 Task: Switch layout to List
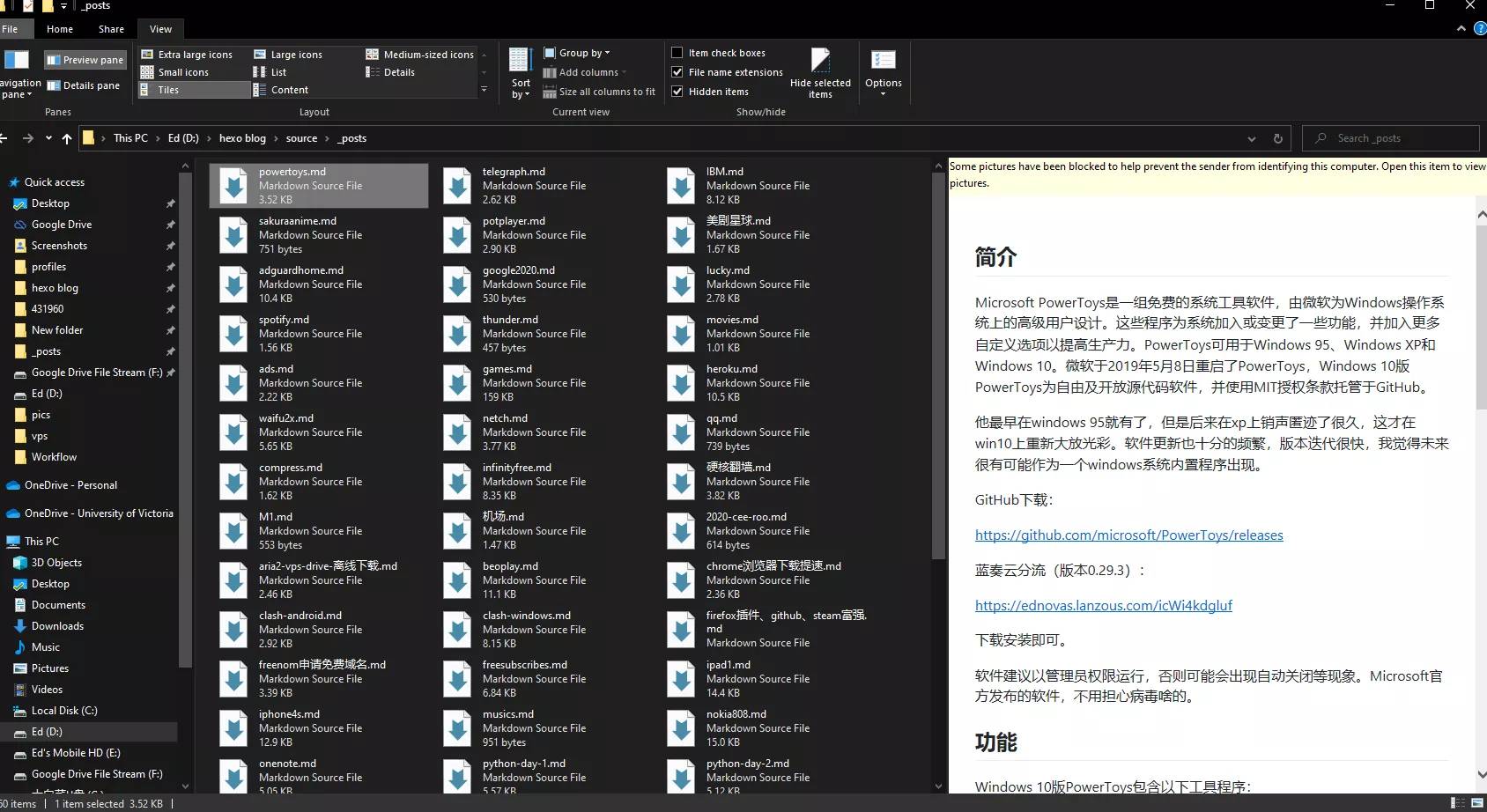pos(270,72)
